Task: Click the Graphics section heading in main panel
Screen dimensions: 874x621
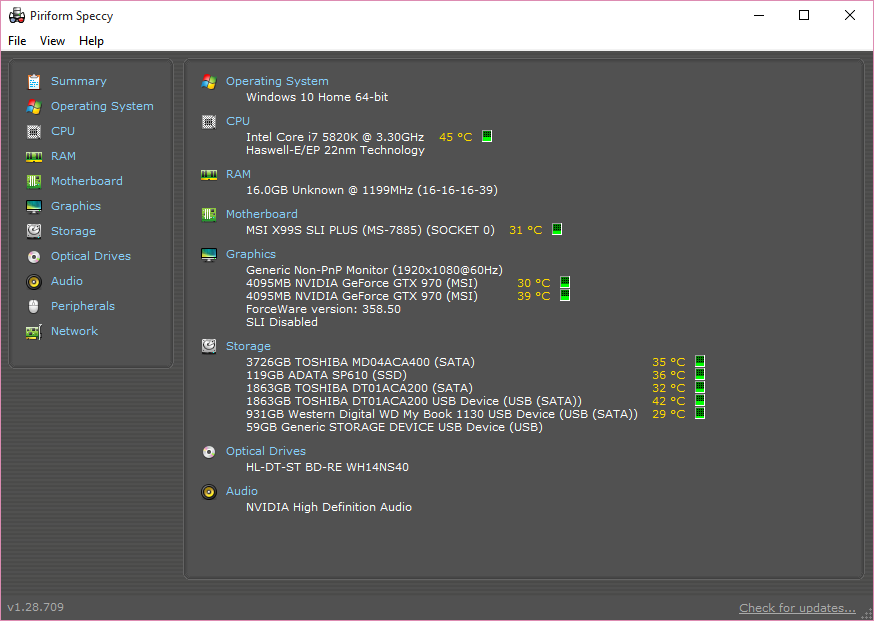Action: (250, 254)
